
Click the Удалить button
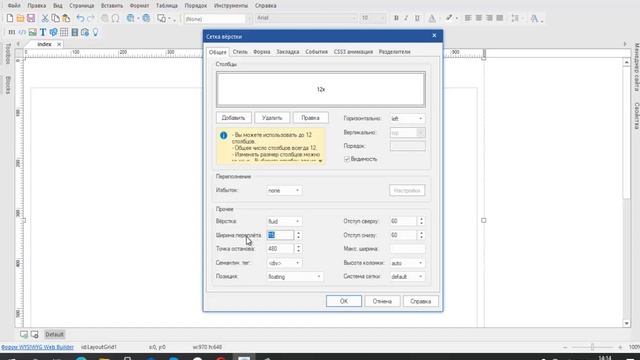click(x=272, y=118)
